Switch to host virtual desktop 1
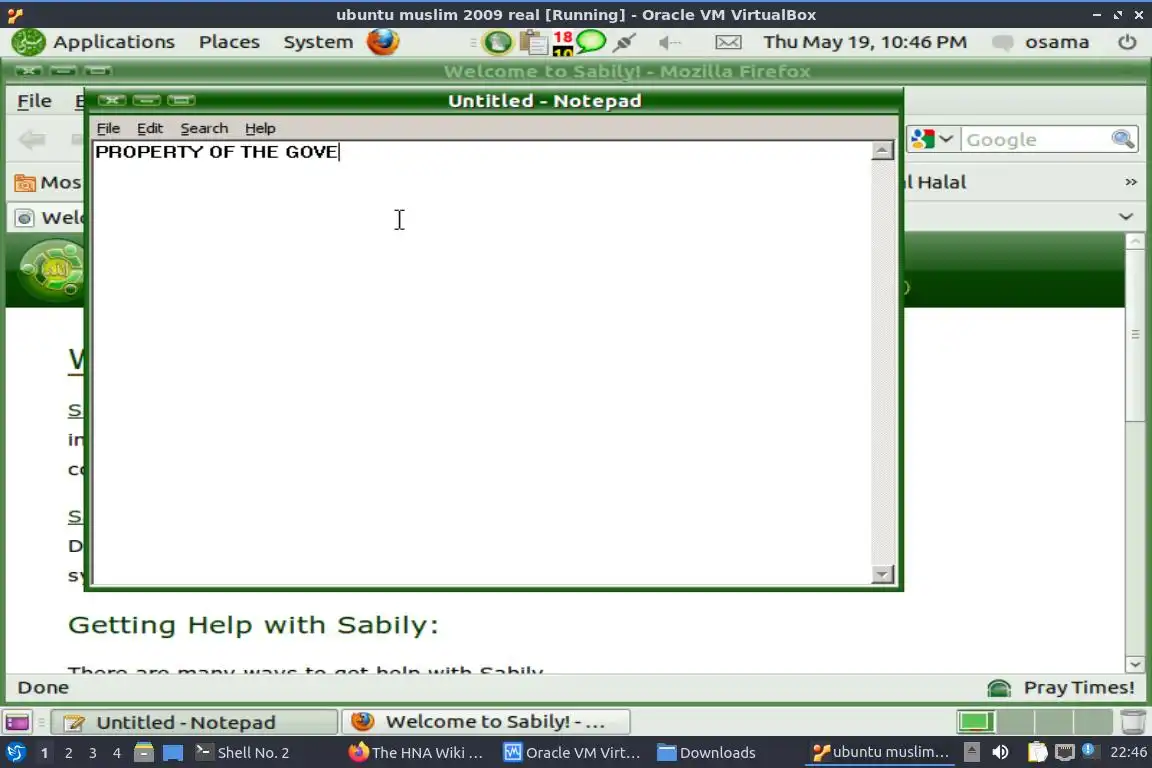 (x=45, y=753)
